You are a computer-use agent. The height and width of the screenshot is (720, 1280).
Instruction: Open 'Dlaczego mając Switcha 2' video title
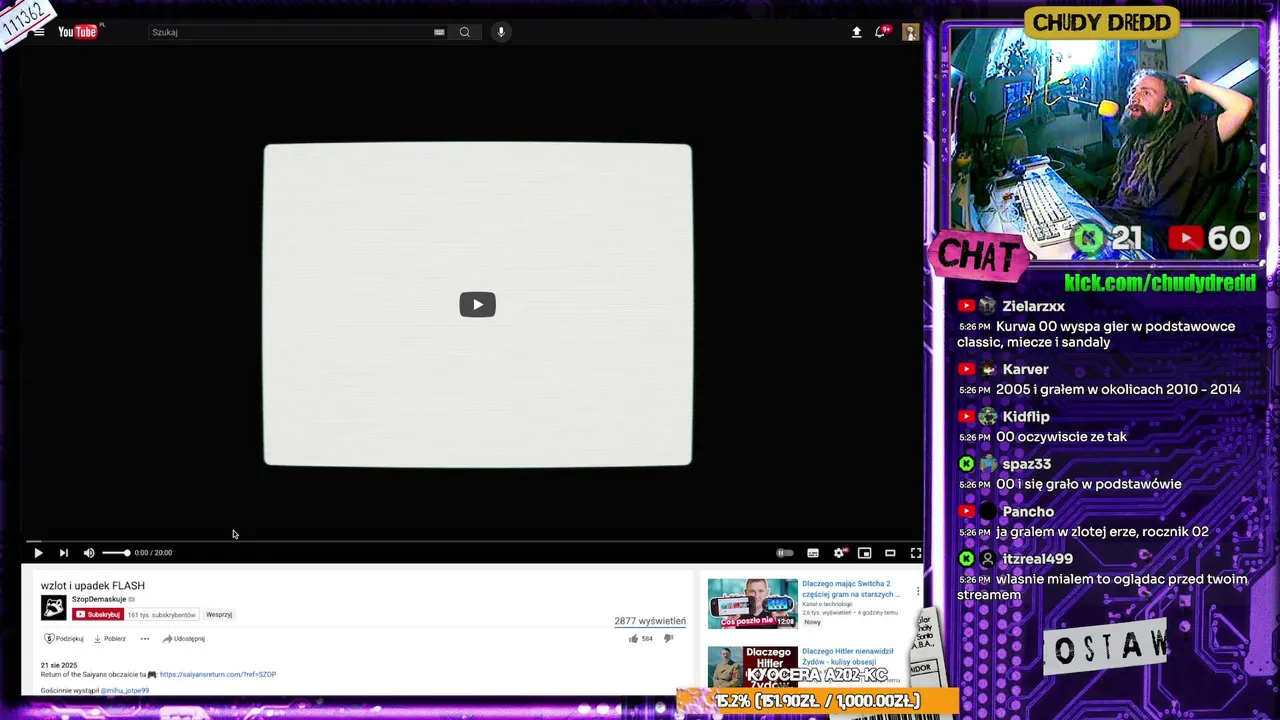tap(851, 588)
